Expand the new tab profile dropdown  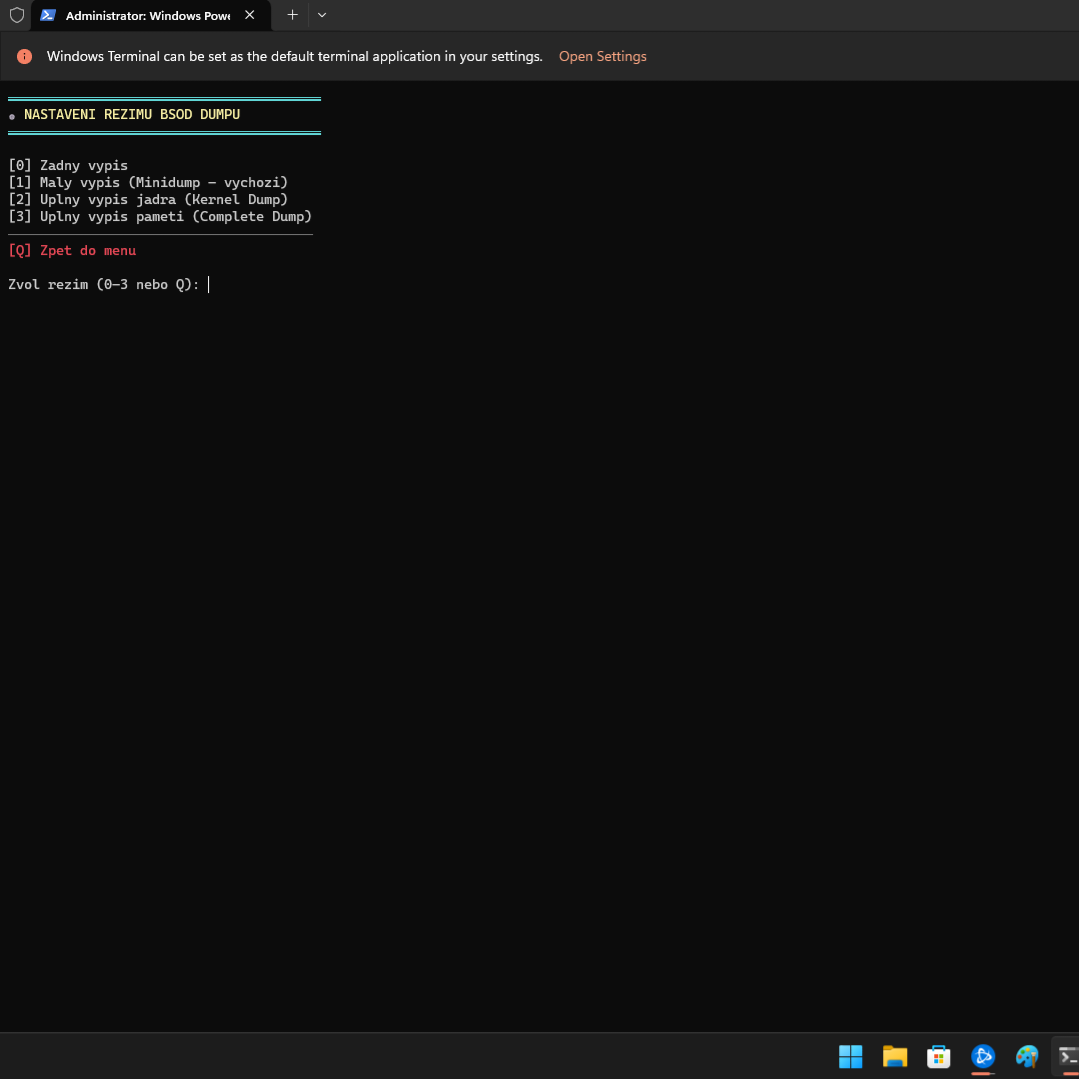tap(322, 15)
